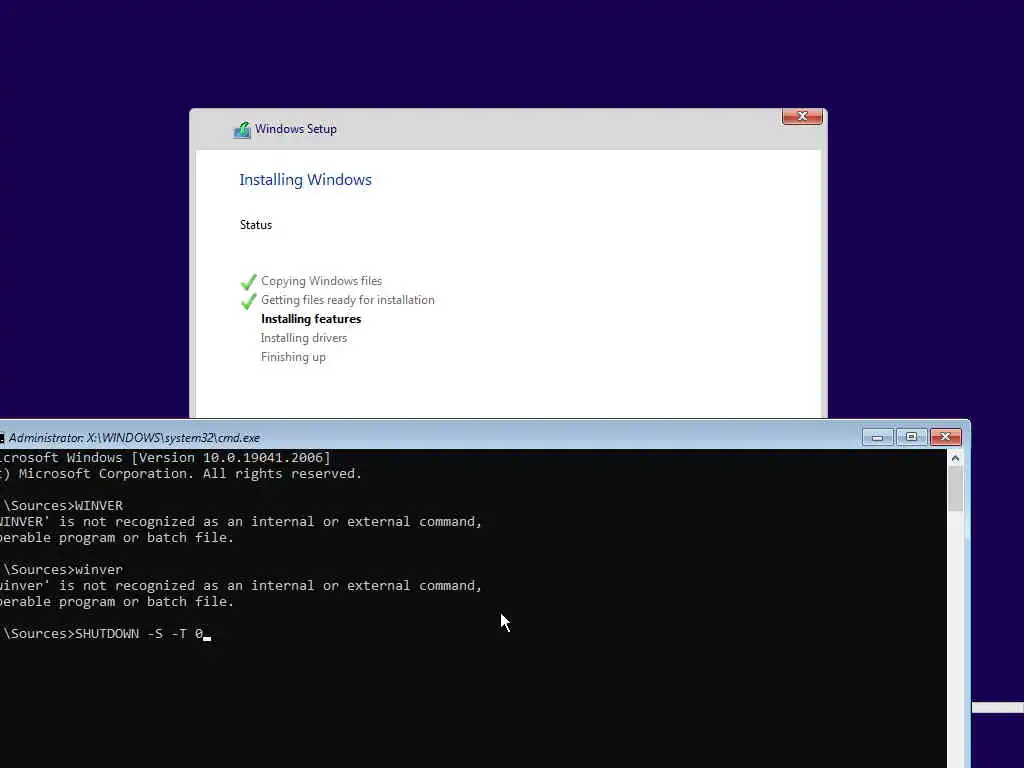Click the cmd scrollbar up arrow

pyautogui.click(x=955, y=458)
